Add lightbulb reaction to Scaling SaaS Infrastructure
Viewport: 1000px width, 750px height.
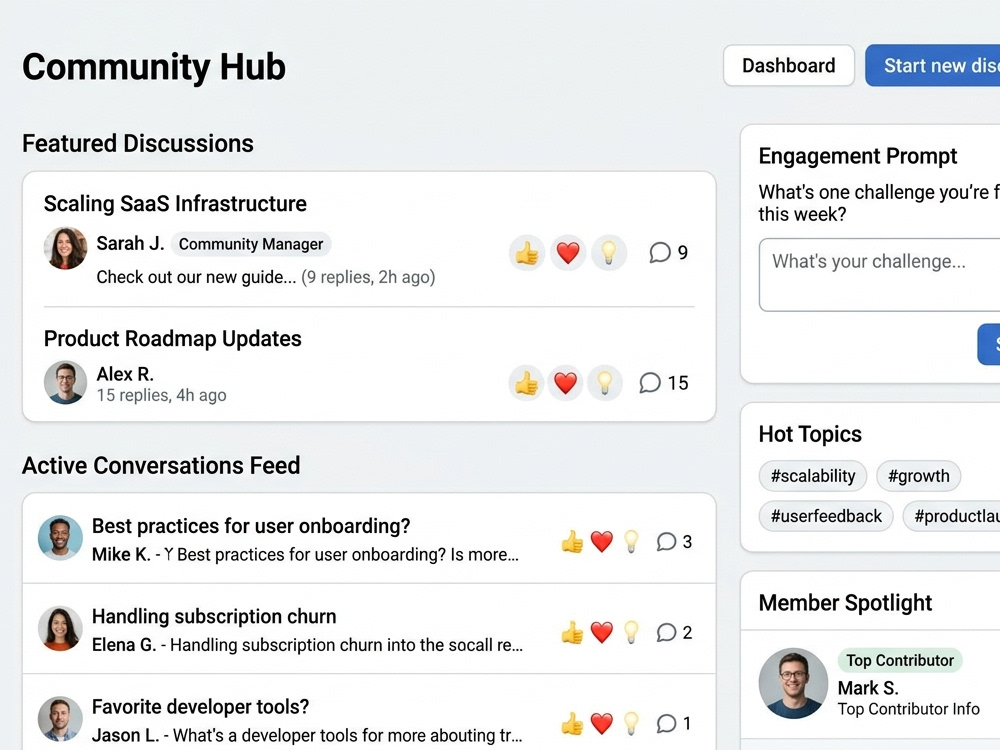tap(609, 253)
